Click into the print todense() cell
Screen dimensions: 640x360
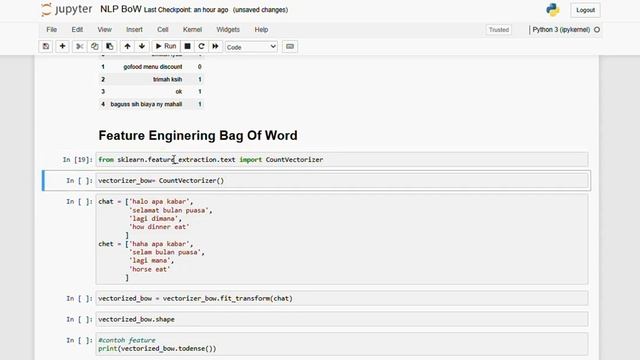click(x=342, y=344)
